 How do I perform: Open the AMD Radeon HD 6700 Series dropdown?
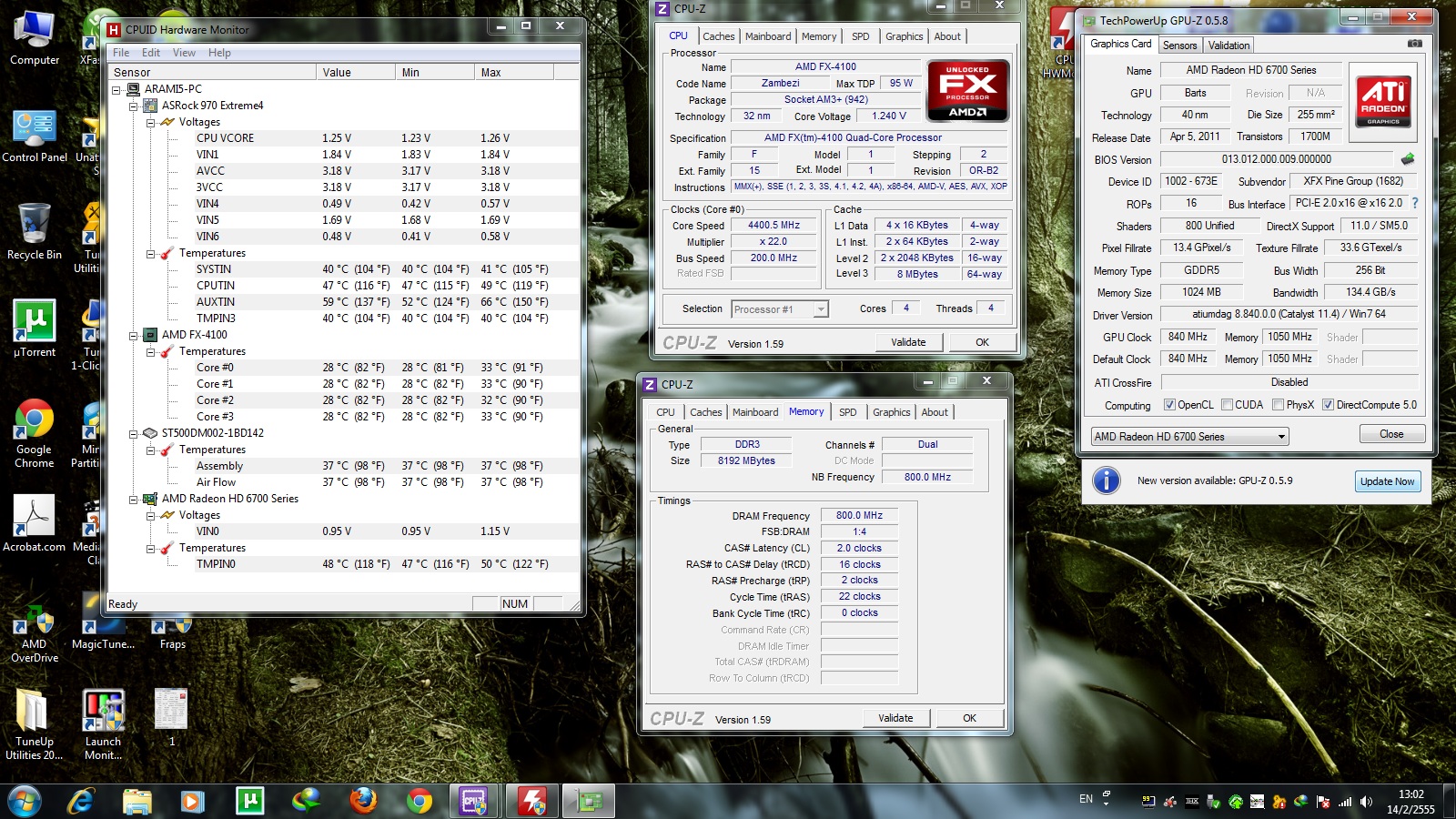pos(1189,437)
